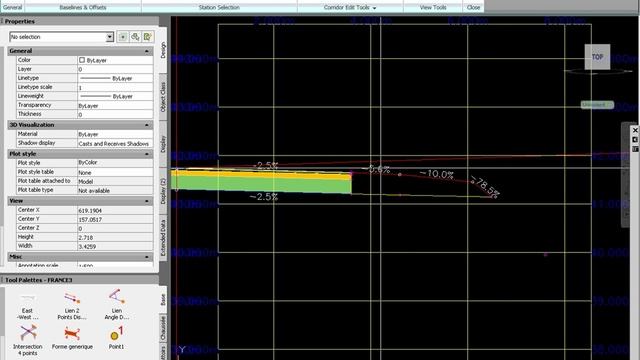This screenshot has width=640, height=360.
Task: Click the Plot style ByColor value
Action: click(115, 162)
